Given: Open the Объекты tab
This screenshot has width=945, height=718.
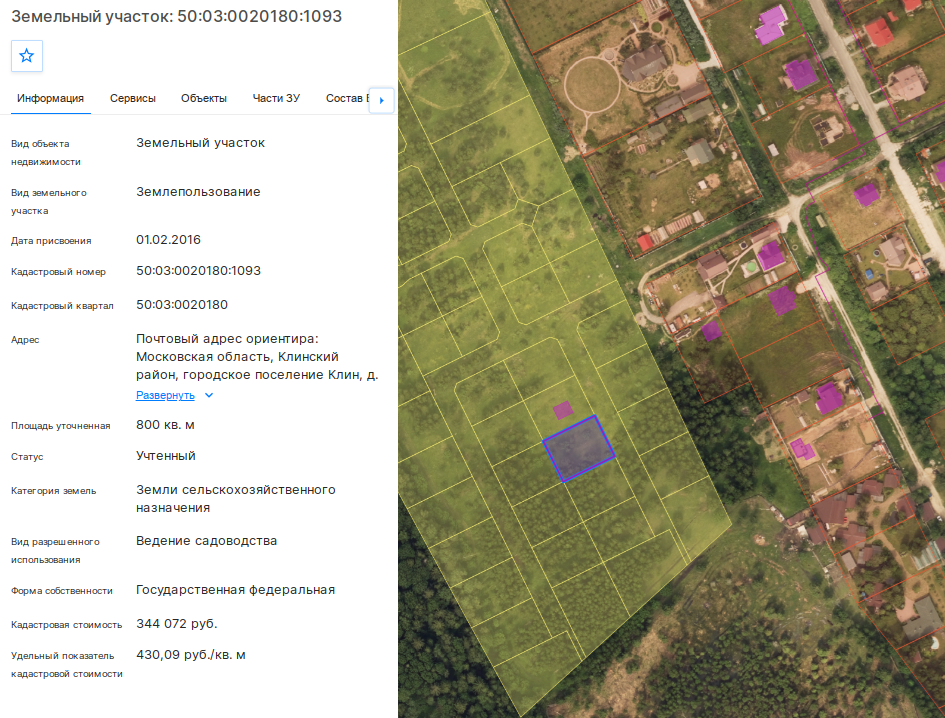Looking at the screenshot, I should click(x=204, y=98).
